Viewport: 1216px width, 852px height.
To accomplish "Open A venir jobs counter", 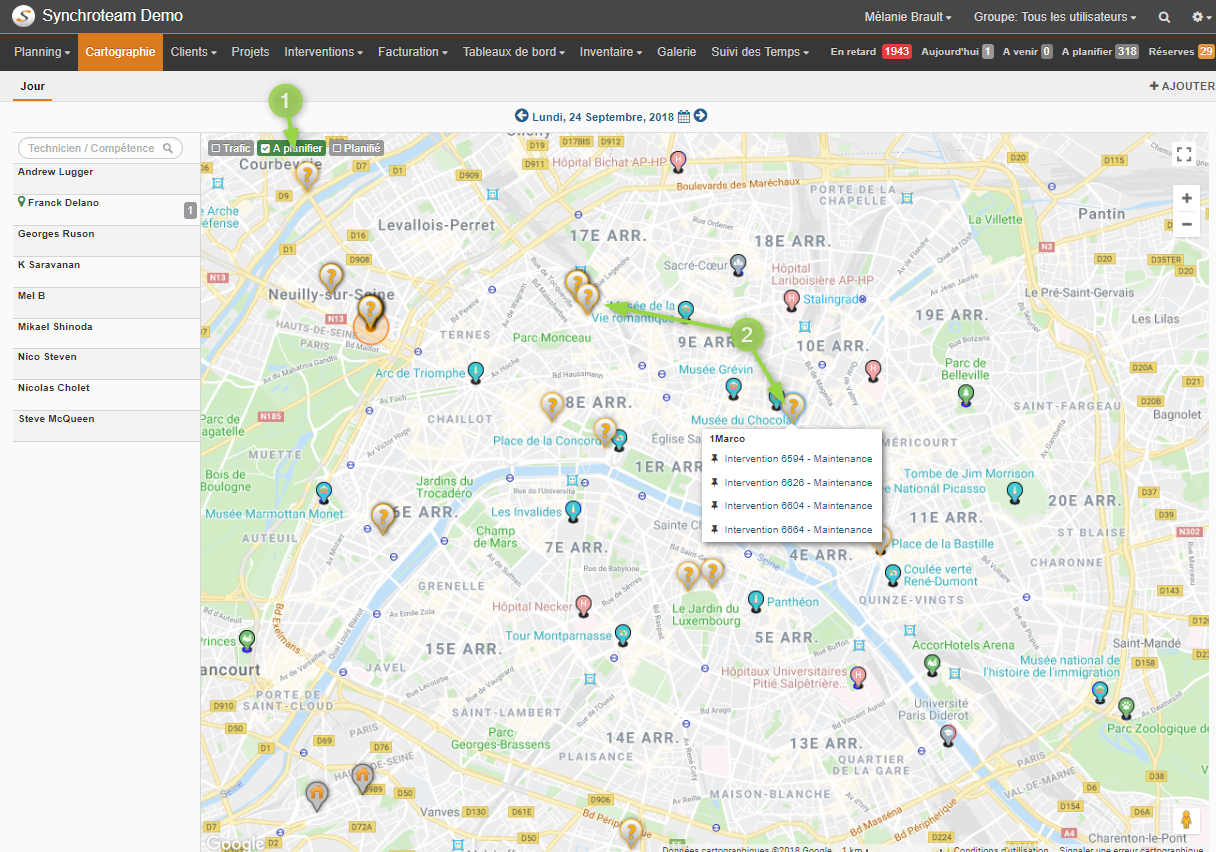I will [1028, 52].
